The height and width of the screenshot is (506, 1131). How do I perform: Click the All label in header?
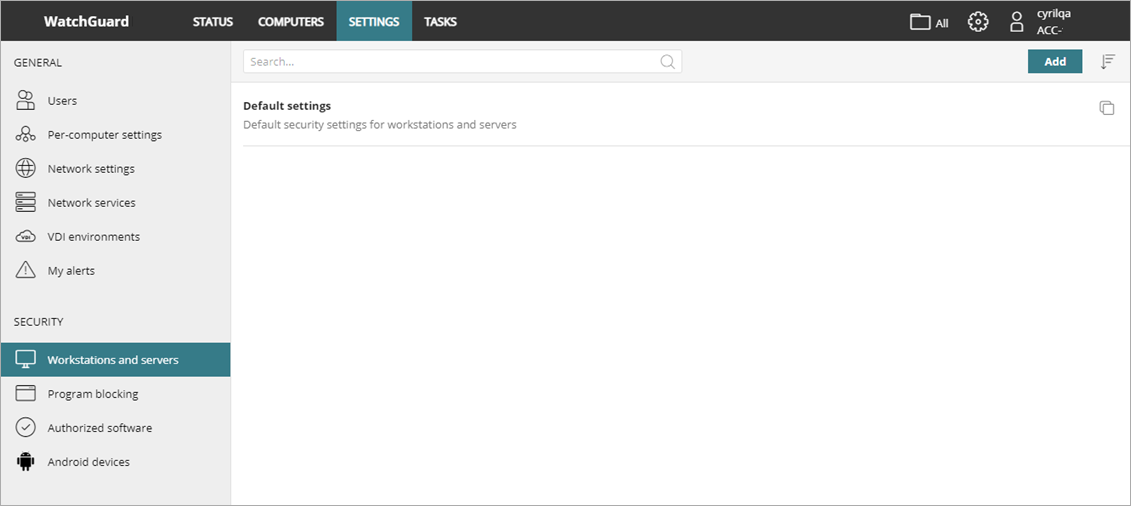click(x=942, y=23)
